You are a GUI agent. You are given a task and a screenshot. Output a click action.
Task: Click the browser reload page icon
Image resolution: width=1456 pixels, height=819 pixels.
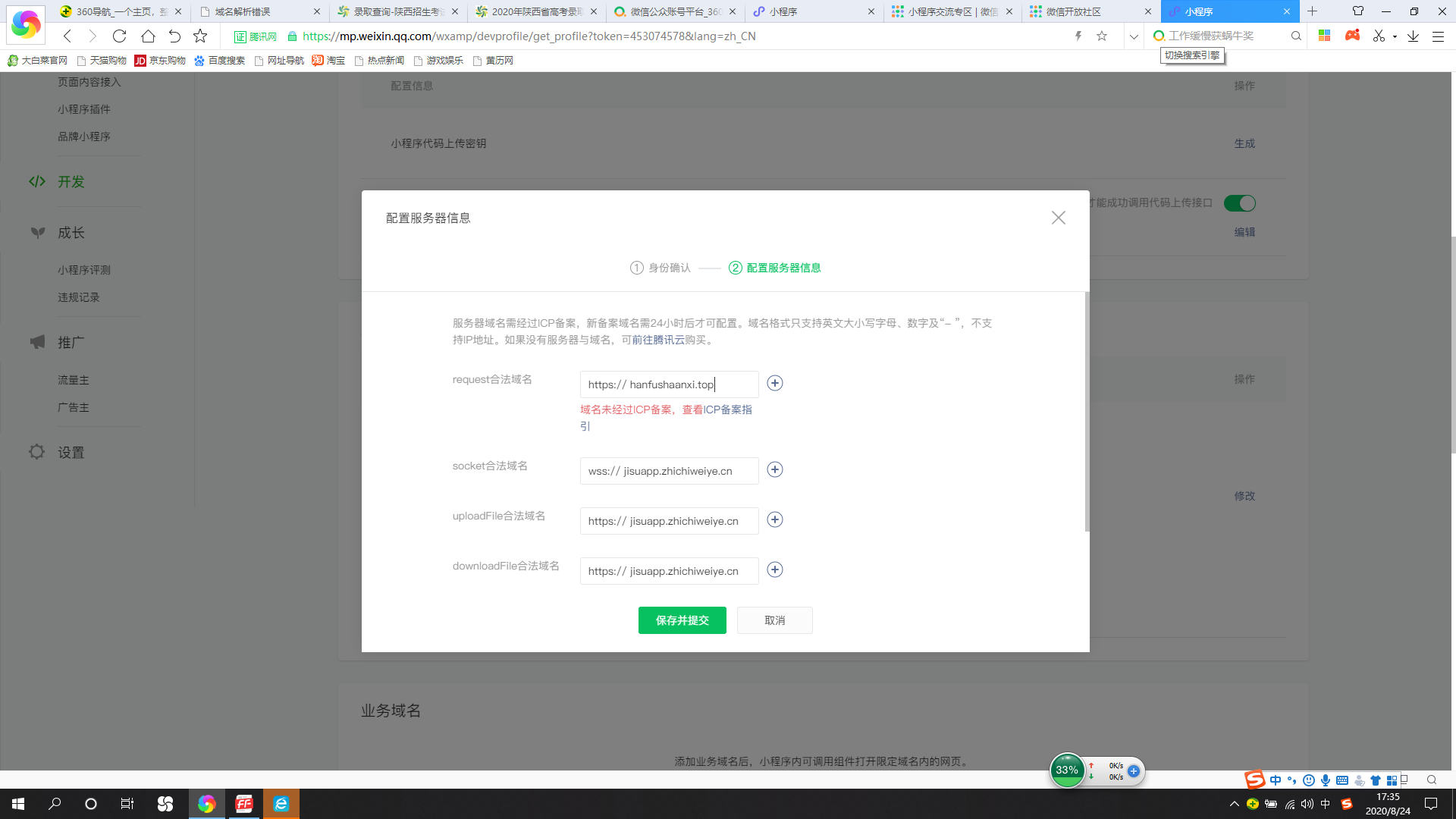click(x=119, y=36)
